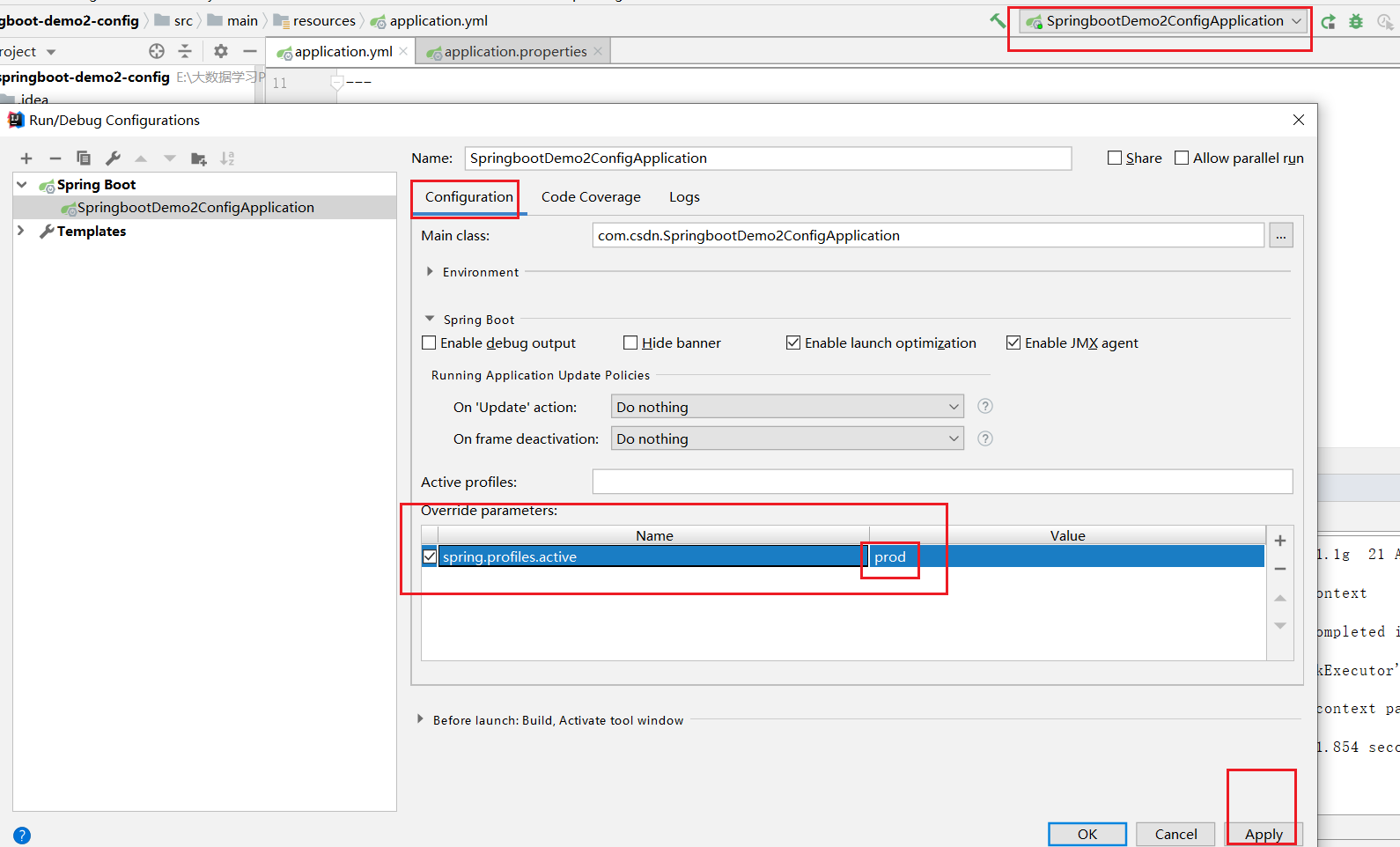Click the Value column header
The image size is (1400, 847).
[x=1067, y=535]
